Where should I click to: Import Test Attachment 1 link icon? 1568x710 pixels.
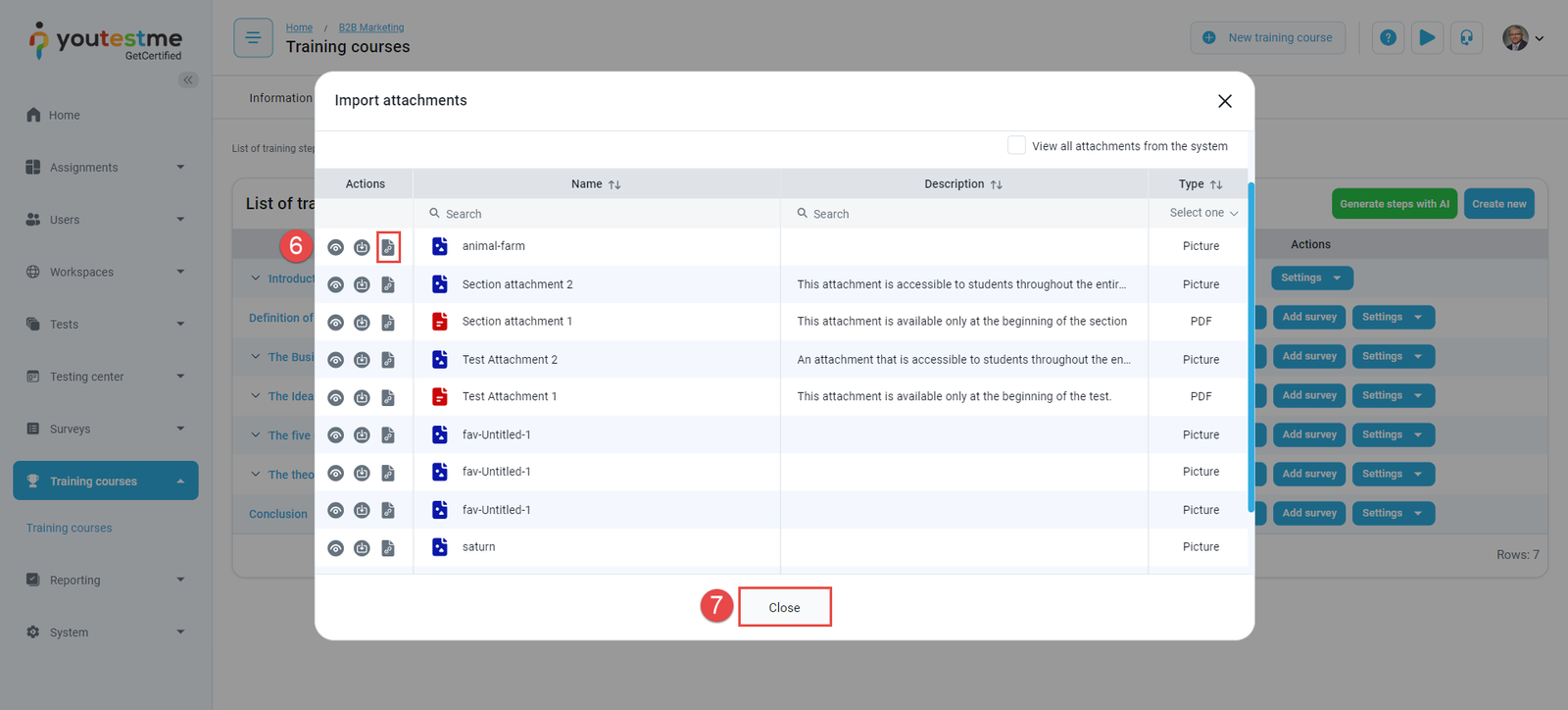click(388, 397)
